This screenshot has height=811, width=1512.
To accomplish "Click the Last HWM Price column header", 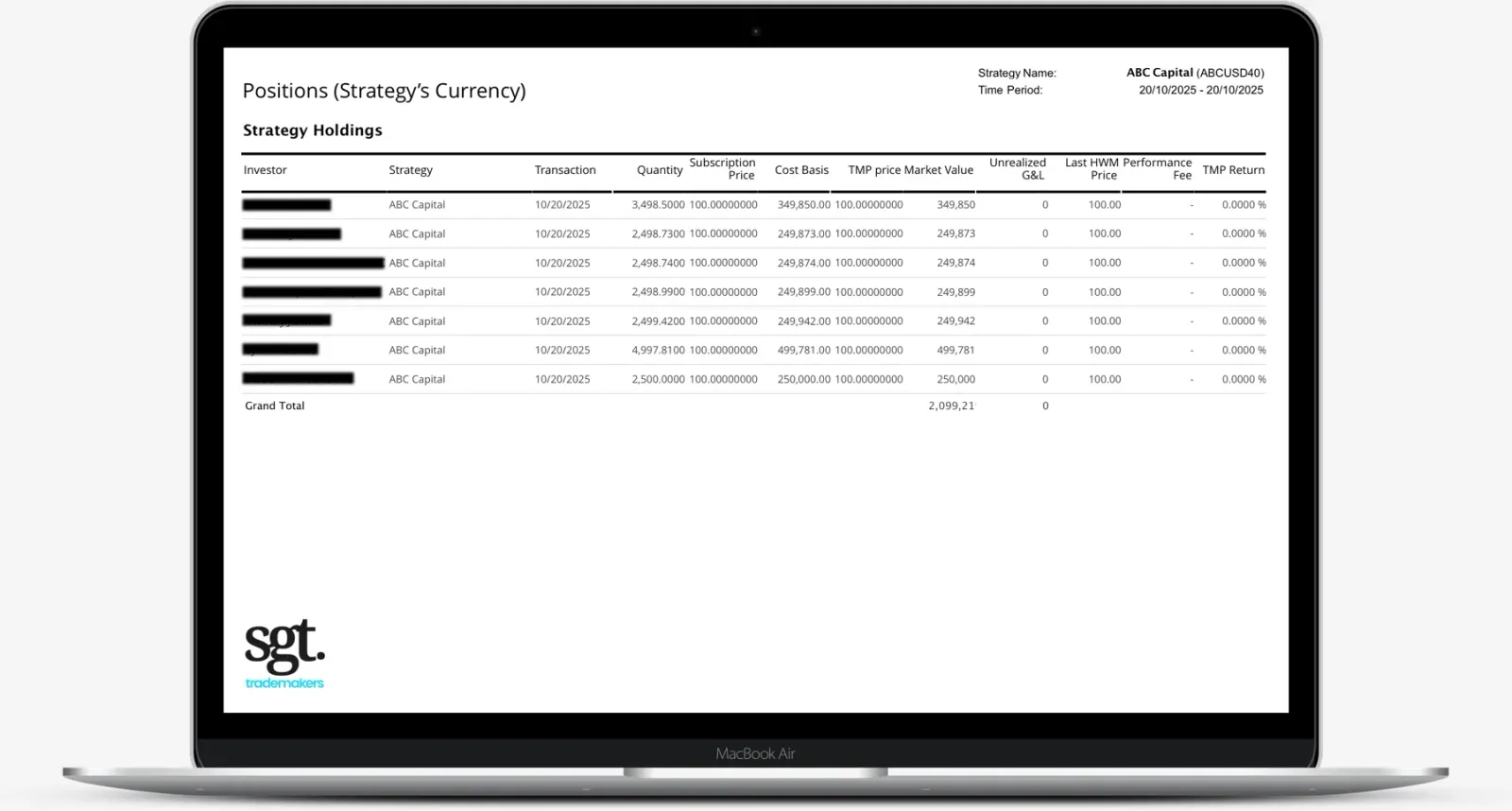I will [1091, 169].
